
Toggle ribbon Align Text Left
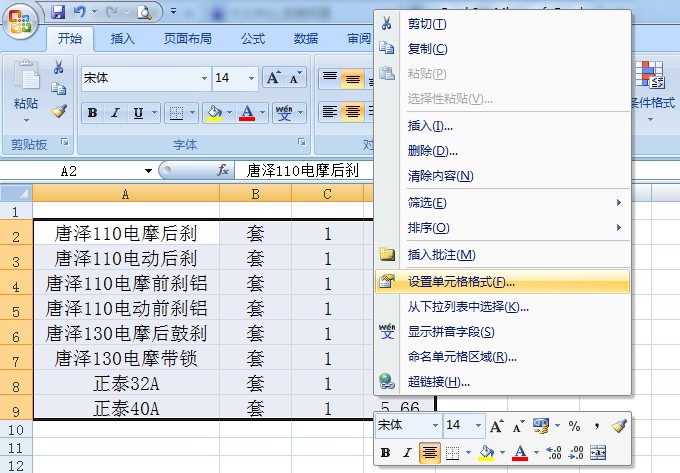(330, 112)
